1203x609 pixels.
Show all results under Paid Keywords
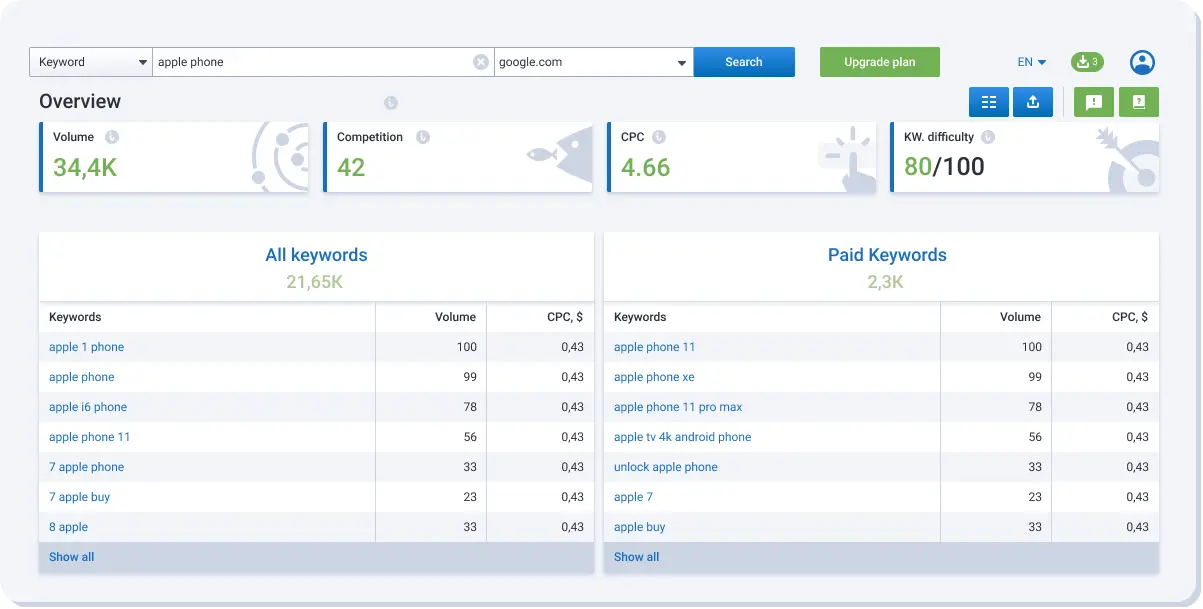pyautogui.click(x=635, y=557)
